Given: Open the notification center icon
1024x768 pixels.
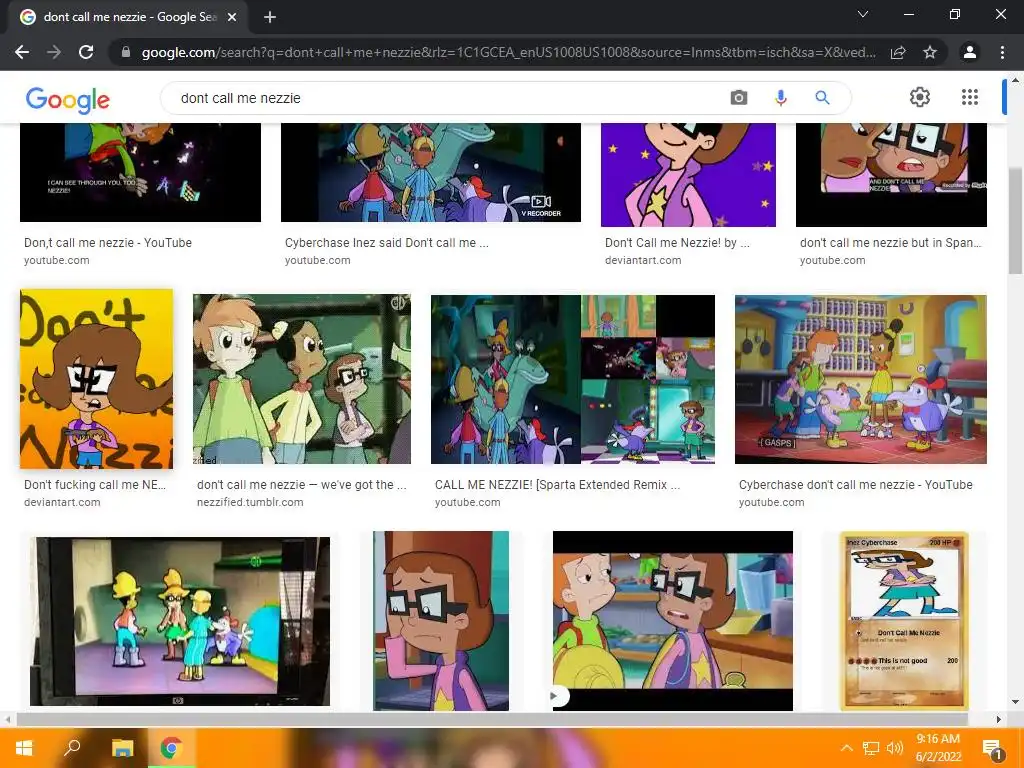Looking at the screenshot, I should pyautogui.click(x=993, y=749).
